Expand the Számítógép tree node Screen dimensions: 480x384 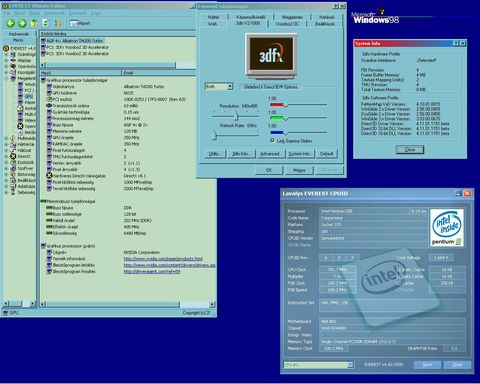pos(6,54)
